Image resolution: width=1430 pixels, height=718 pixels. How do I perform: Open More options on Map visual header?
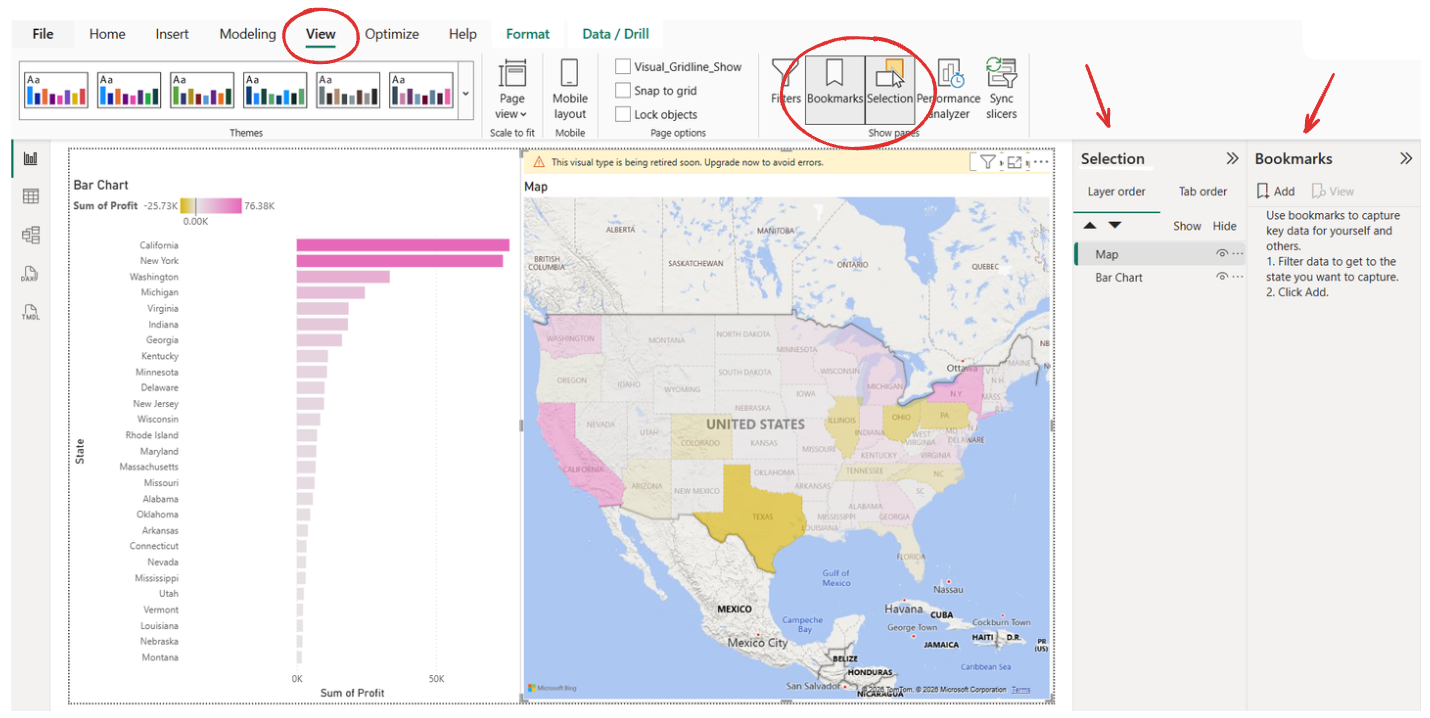tap(1040, 162)
